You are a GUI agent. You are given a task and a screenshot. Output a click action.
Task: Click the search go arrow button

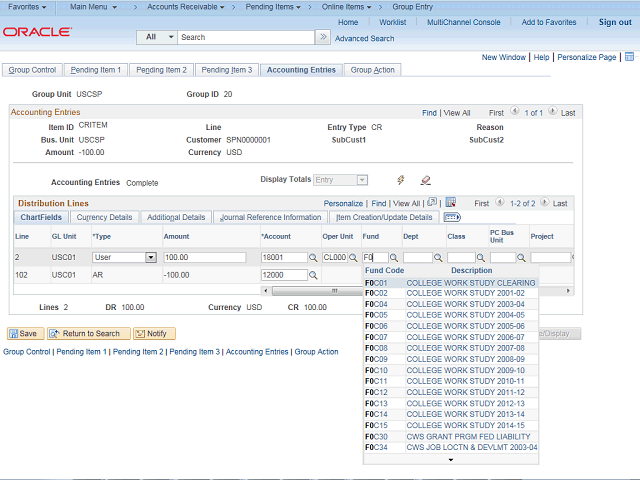point(322,37)
